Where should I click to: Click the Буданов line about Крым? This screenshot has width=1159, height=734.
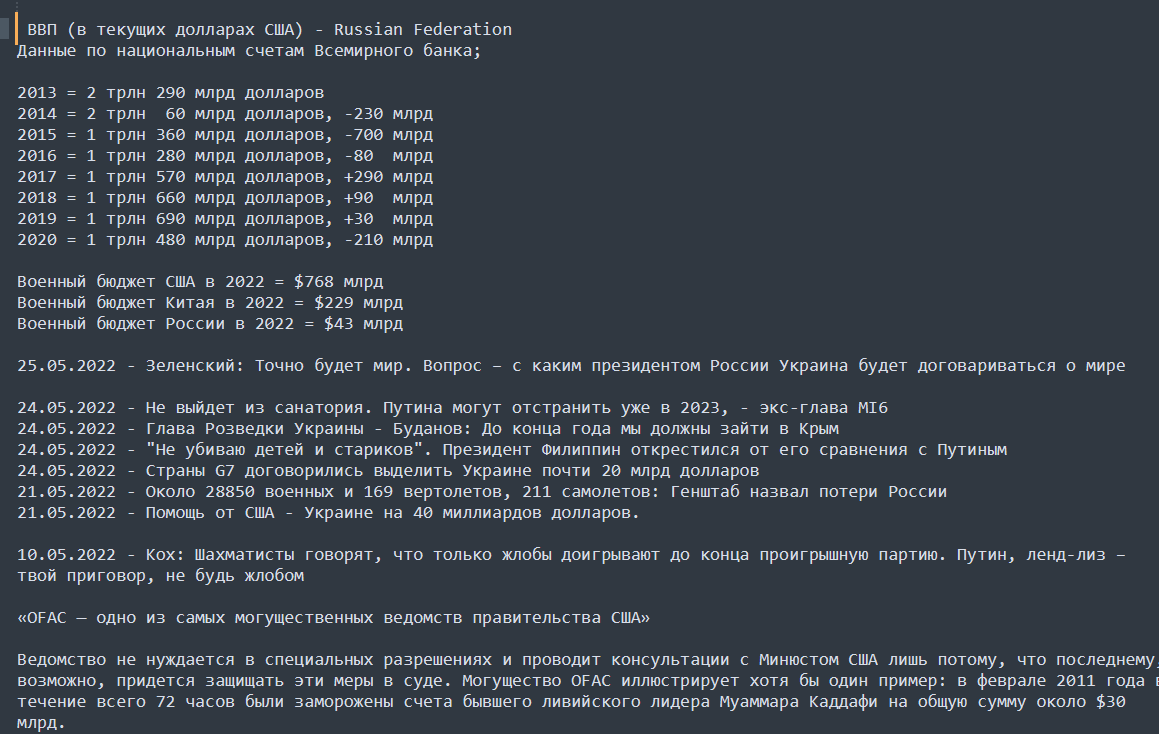(428, 429)
